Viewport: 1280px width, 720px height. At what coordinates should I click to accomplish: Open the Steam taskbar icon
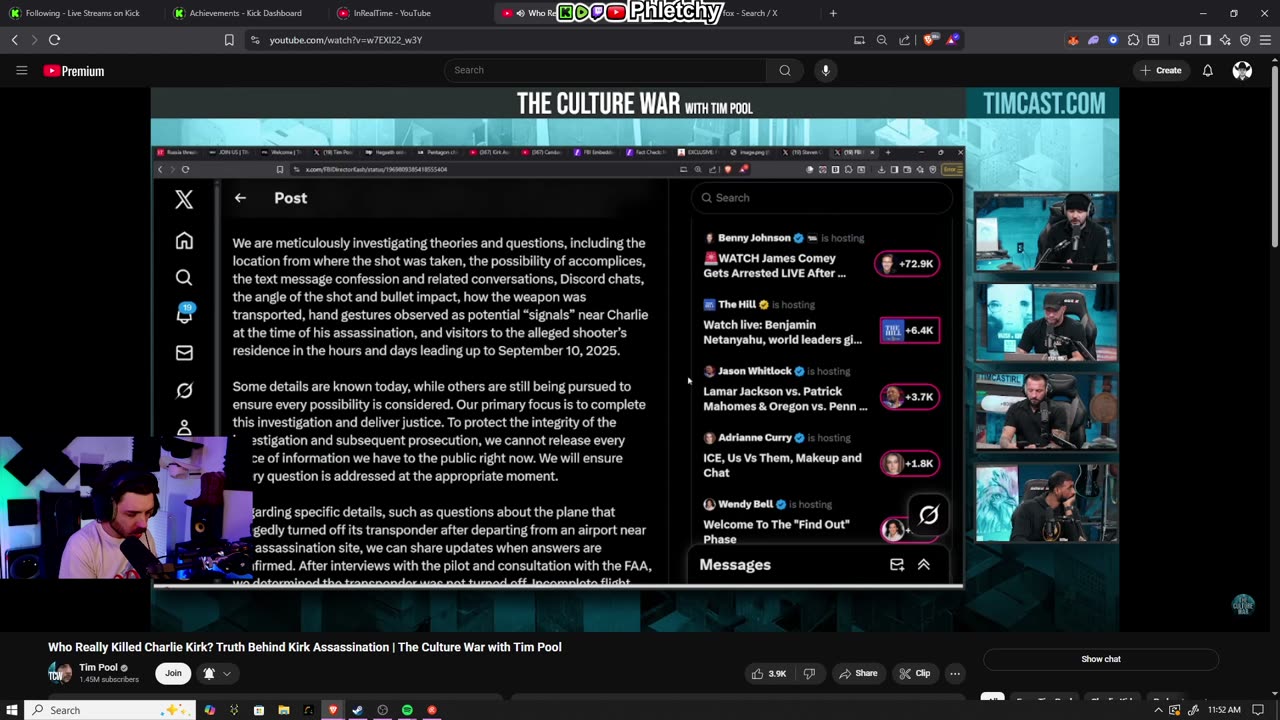pyautogui.click(x=357, y=710)
